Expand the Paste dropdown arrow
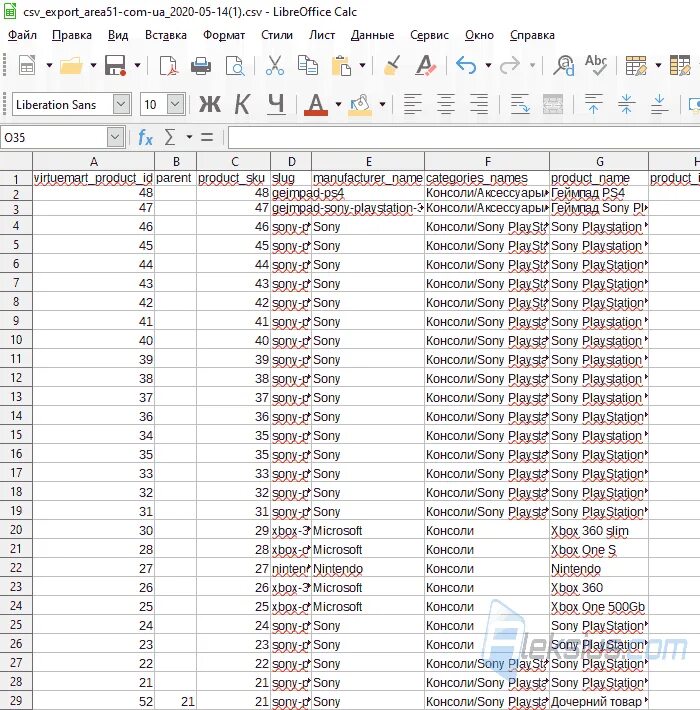Viewport: 700px width, 710px height. point(362,66)
